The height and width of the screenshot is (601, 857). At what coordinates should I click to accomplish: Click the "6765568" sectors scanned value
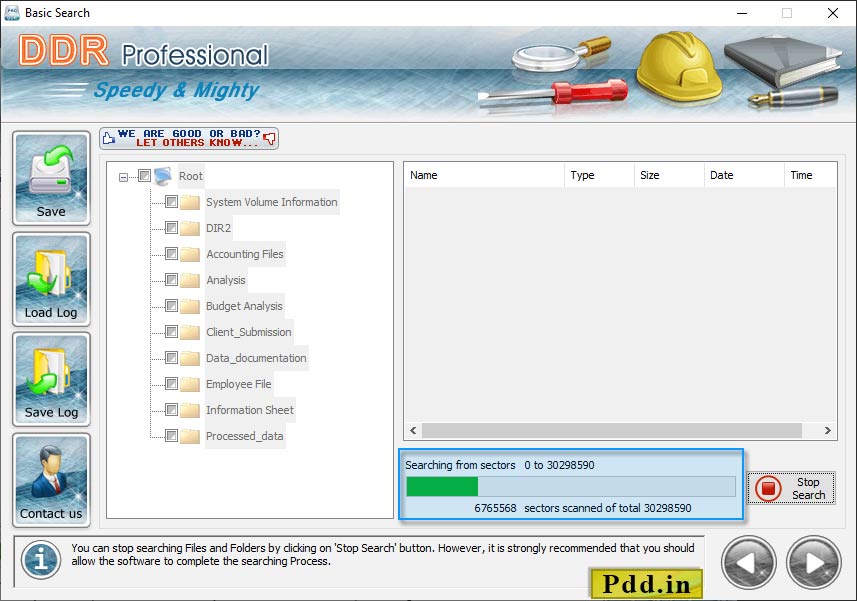click(x=495, y=508)
